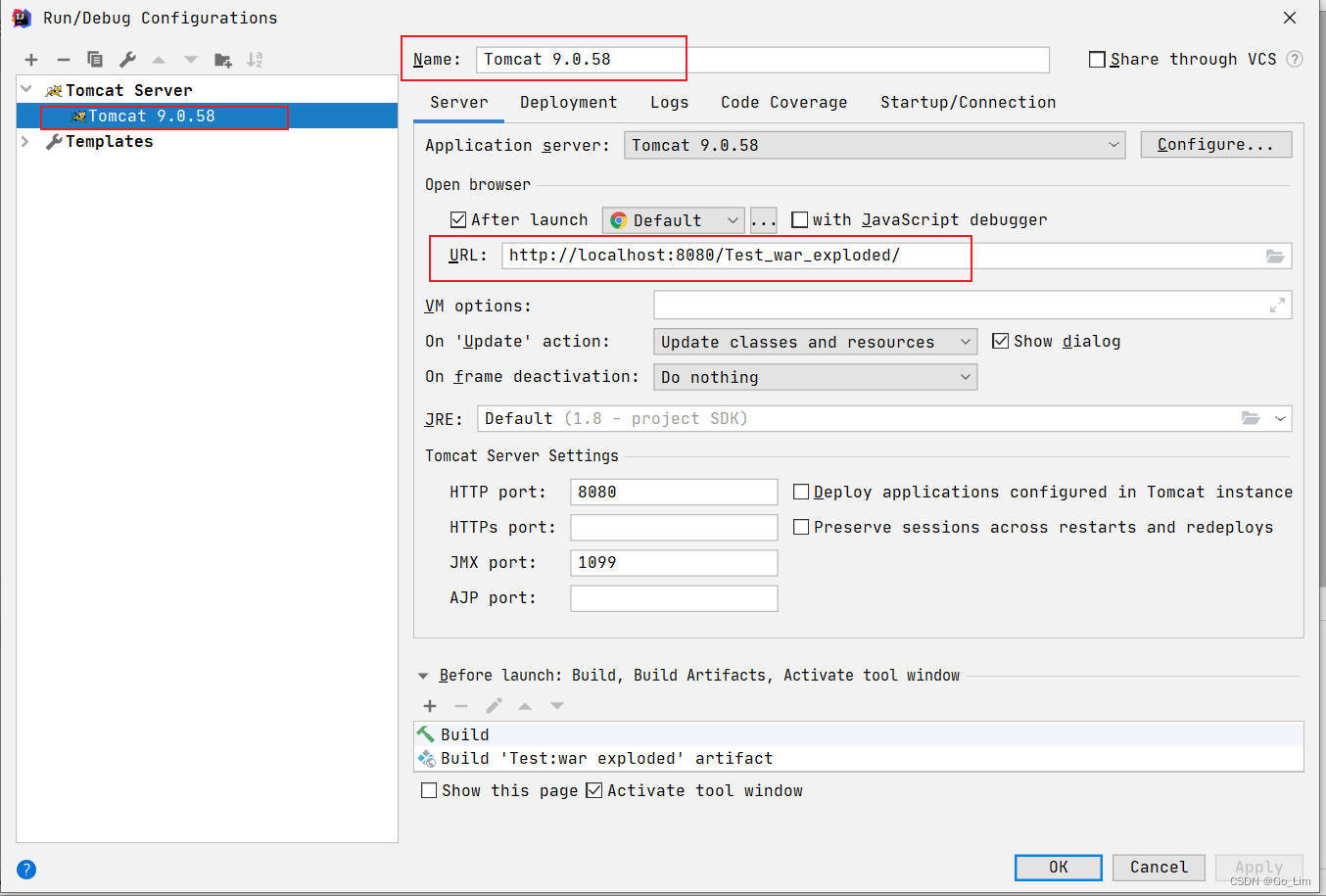Toggle Show dialog checkbox
This screenshot has height=896, width=1326.
click(1000, 341)
